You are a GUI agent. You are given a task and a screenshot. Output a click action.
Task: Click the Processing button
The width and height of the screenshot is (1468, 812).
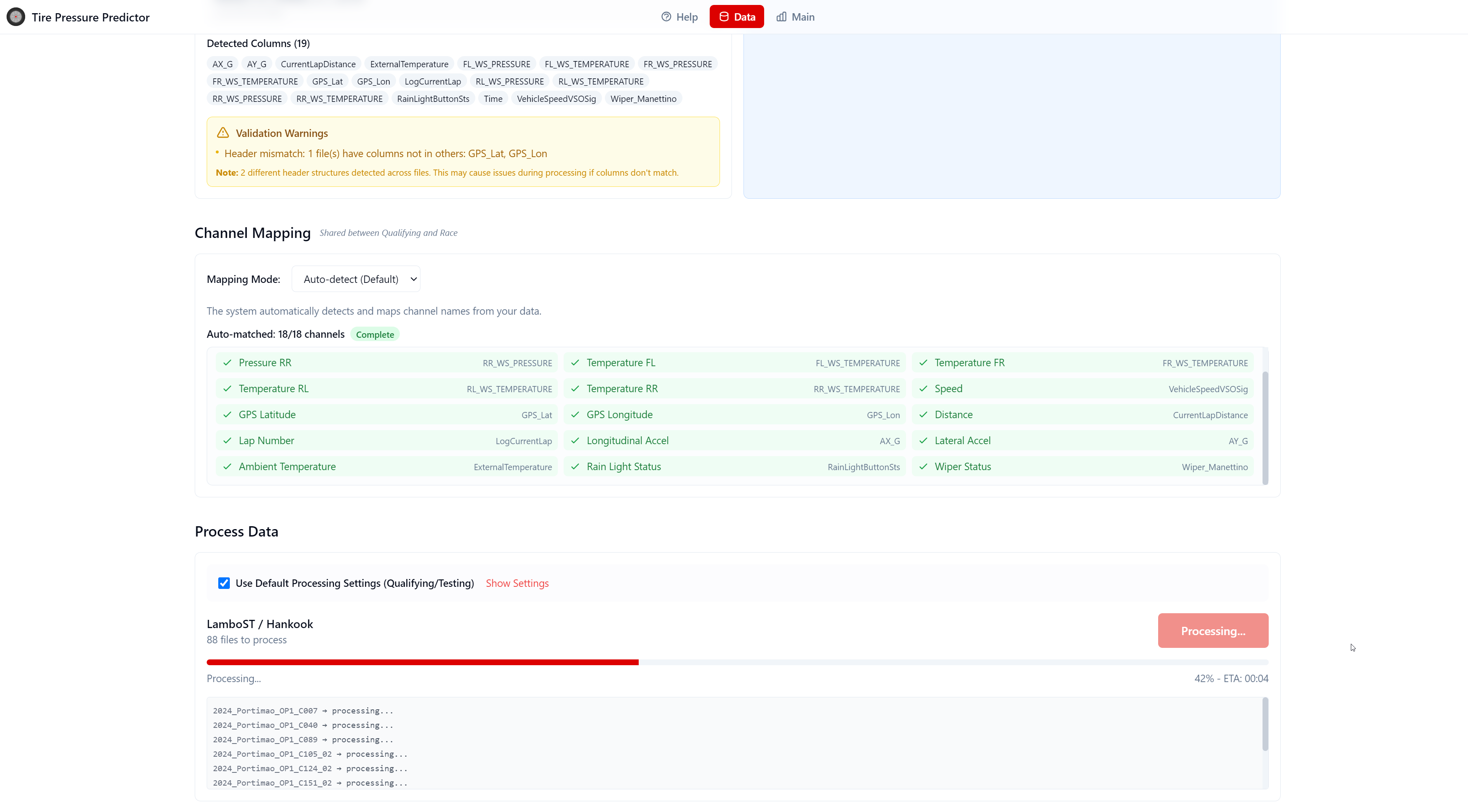point(1213,631)
